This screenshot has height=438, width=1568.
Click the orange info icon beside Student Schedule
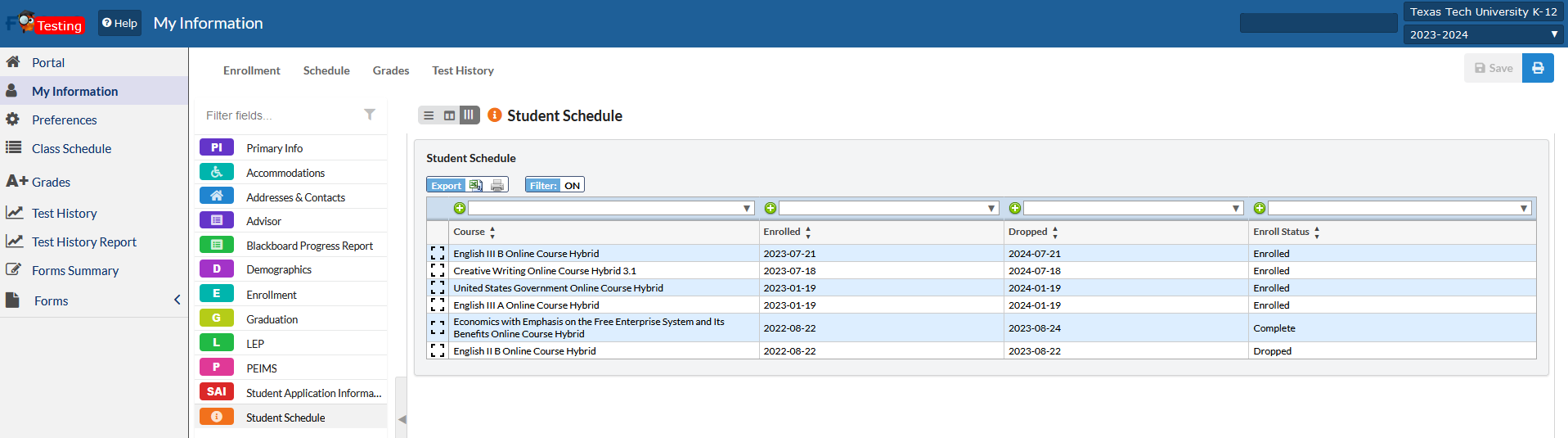(494, 115)
